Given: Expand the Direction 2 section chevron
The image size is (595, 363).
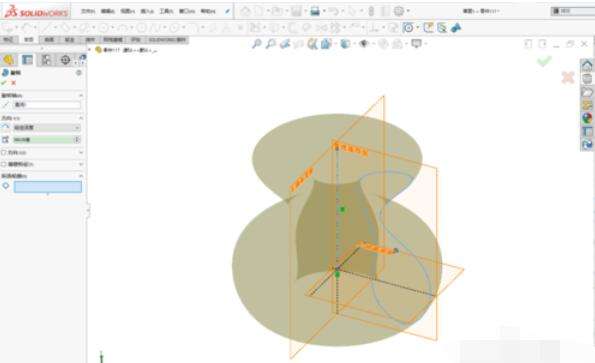Looking at the screenshot, I should coord(80,152).
